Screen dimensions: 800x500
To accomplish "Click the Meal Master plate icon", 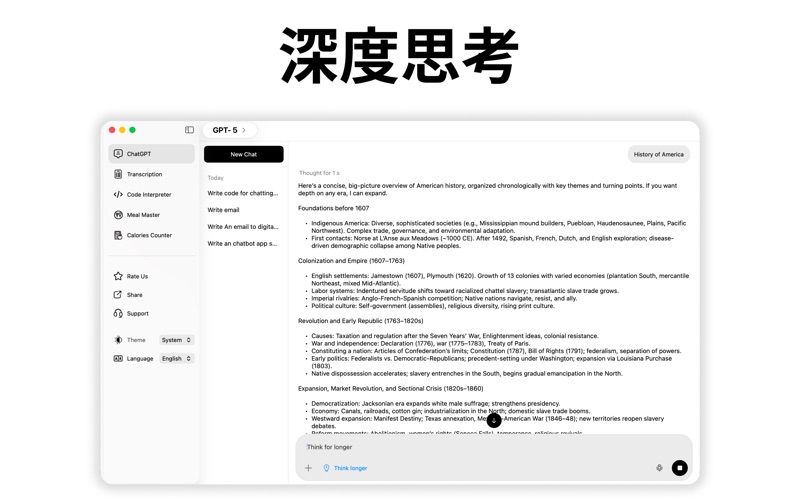I will (x=118, y=215).
